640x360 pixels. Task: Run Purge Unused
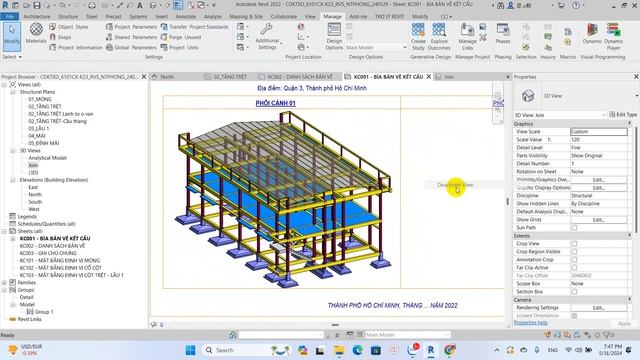[x=181, y=37]
